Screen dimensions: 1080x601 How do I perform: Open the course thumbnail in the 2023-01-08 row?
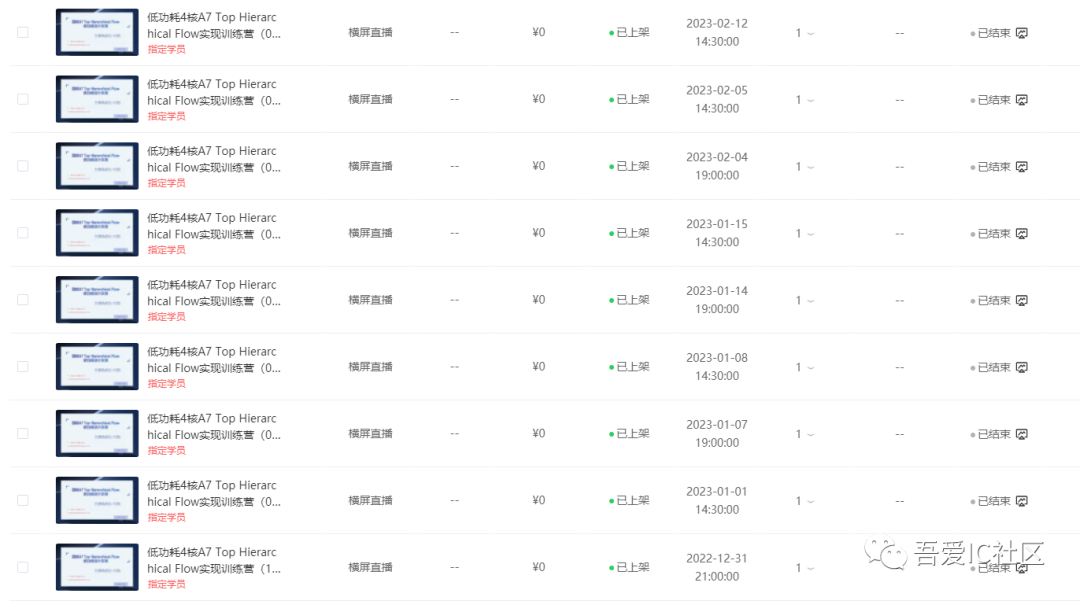pos(97,366)
